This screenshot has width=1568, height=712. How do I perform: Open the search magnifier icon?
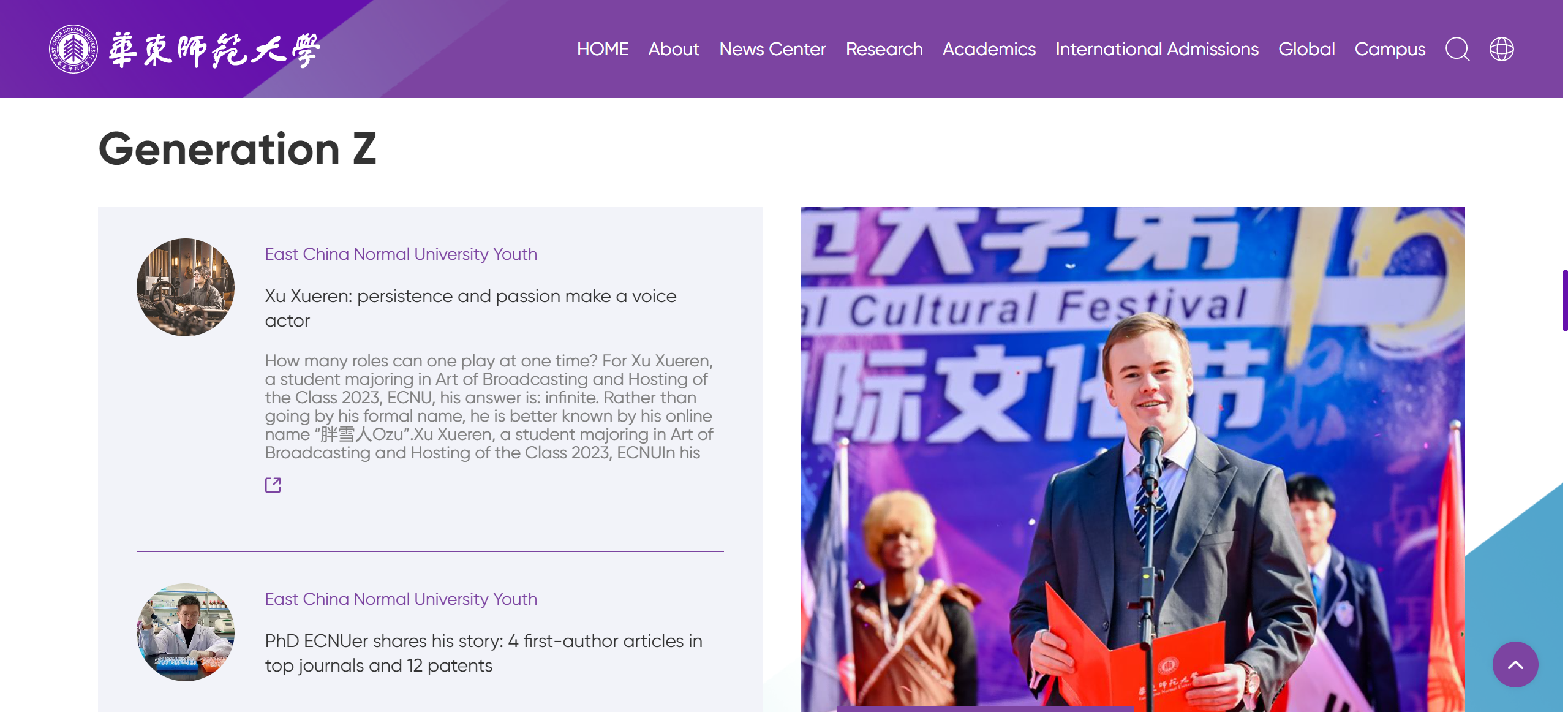pyautogui.click(x=1457, y=49)
